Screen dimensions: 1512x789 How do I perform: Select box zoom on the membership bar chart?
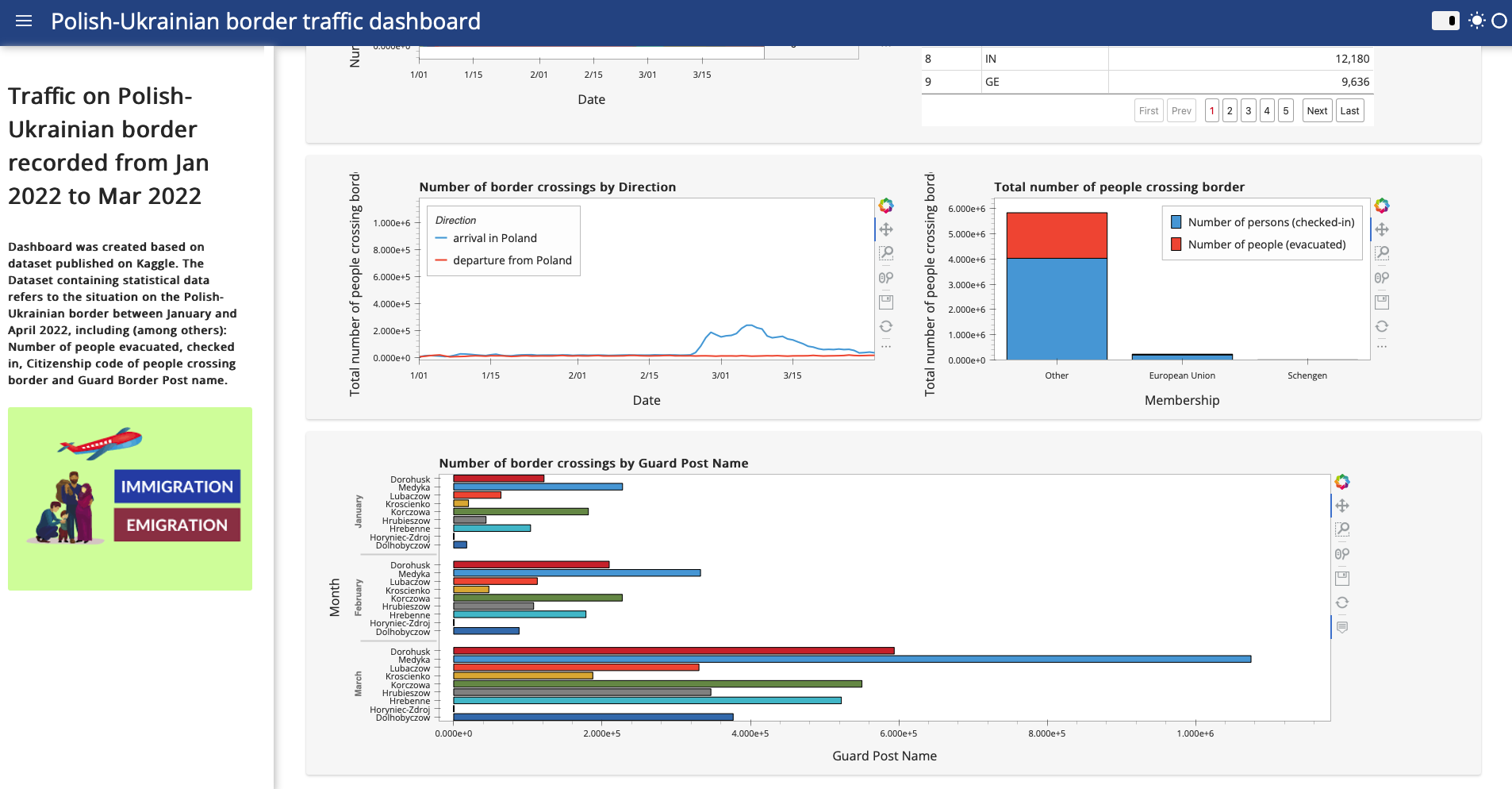[1381, 252]
